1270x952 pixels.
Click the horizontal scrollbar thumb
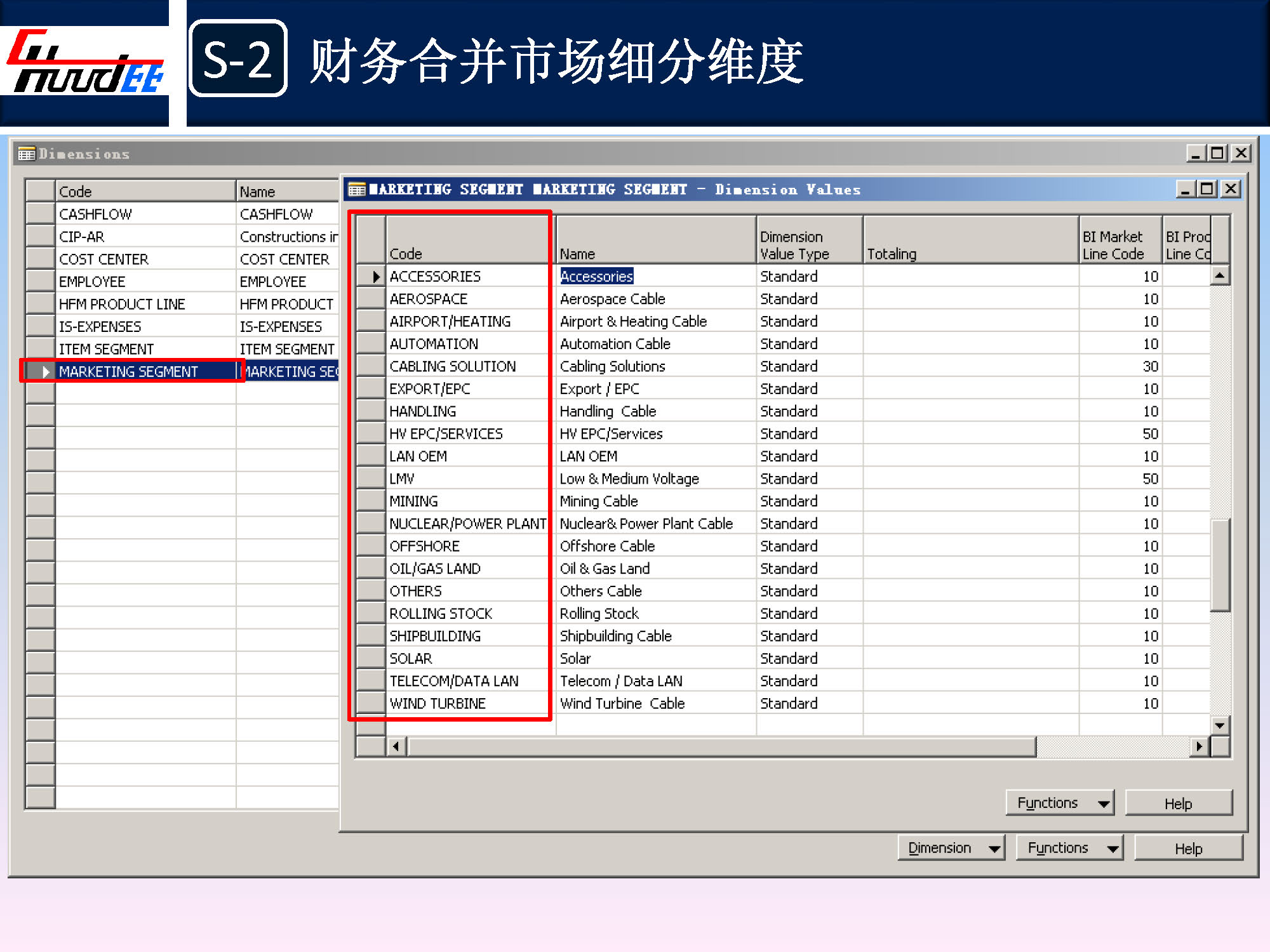point(720,746)
